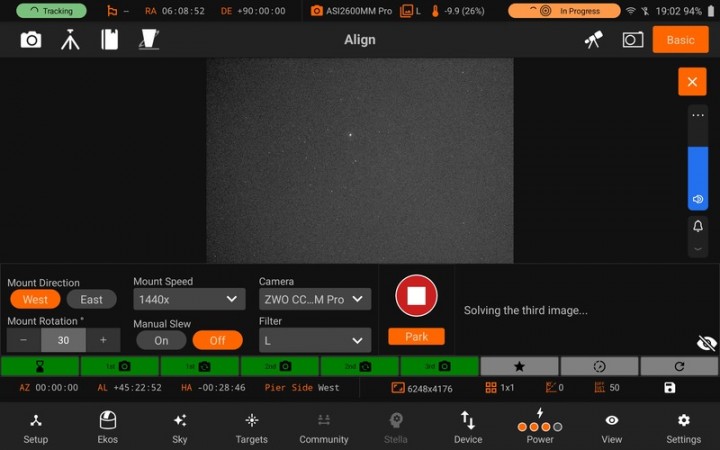Open the camera capture module icon
The width and height of the screenshot is (720, 450).
click(x=31, y=40)
